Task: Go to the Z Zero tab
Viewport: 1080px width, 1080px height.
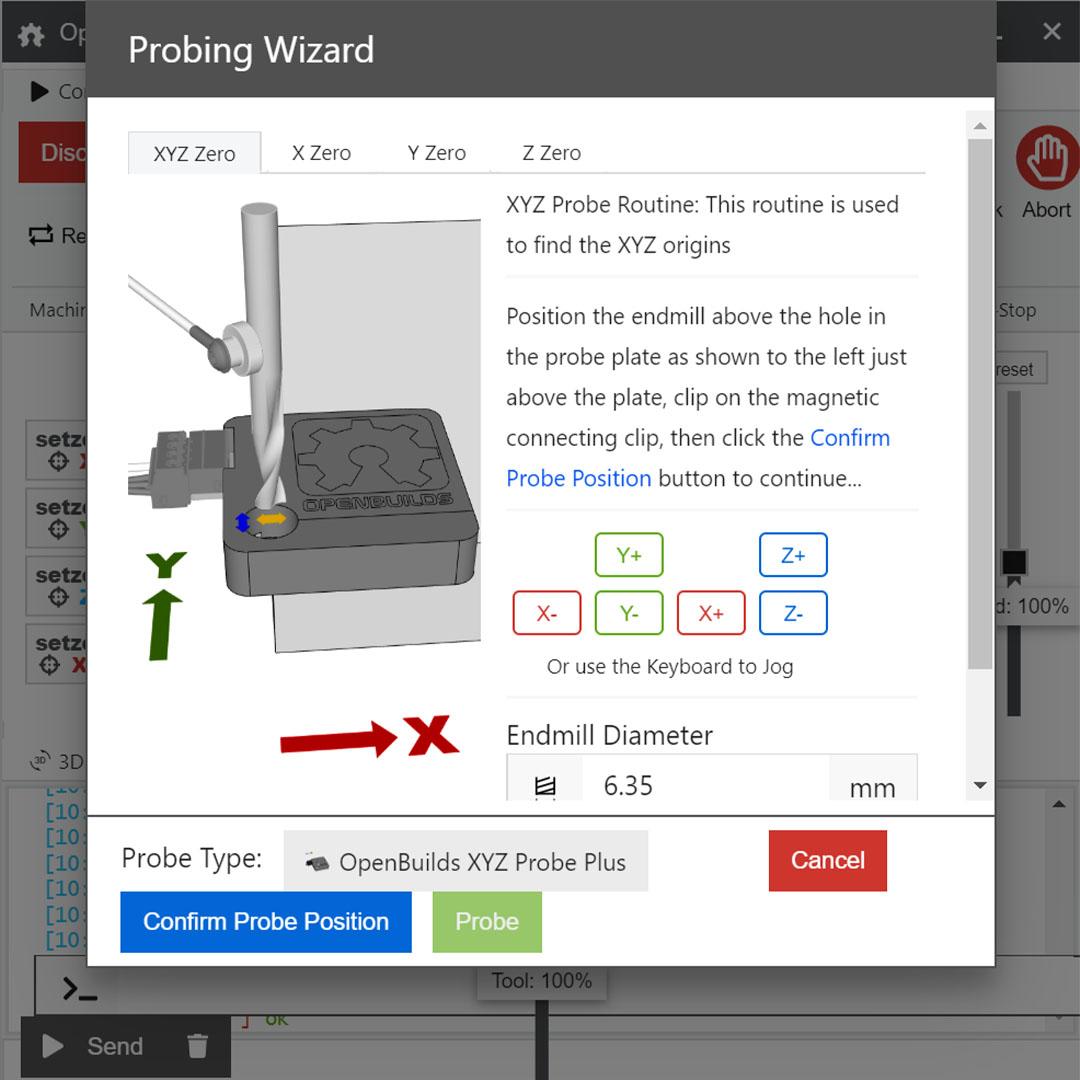Action: (x=551, y=152)
